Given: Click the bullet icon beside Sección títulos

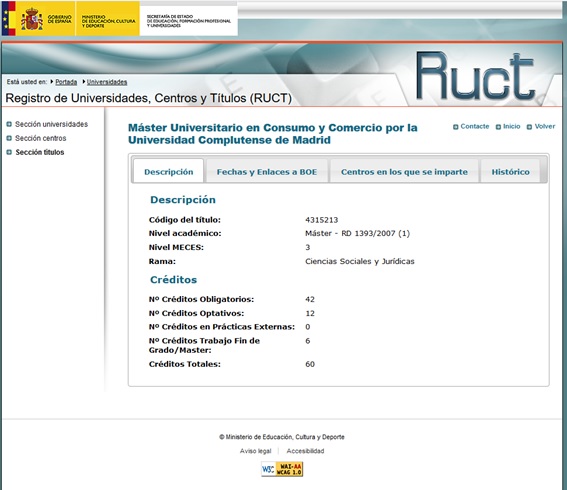Looking at the screenshot, I should point(9,152).
